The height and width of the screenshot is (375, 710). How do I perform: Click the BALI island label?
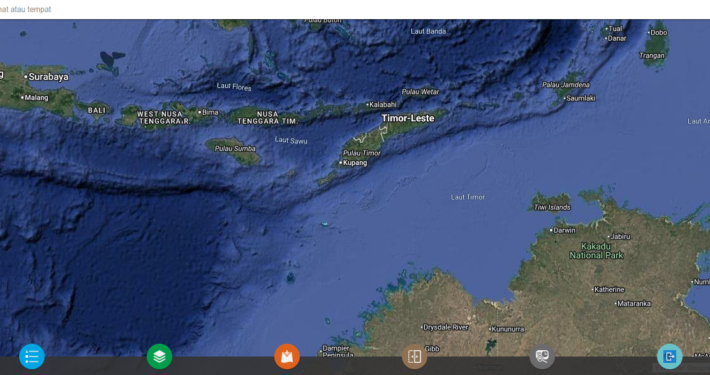pyautogui.click(x=97, y=110)
